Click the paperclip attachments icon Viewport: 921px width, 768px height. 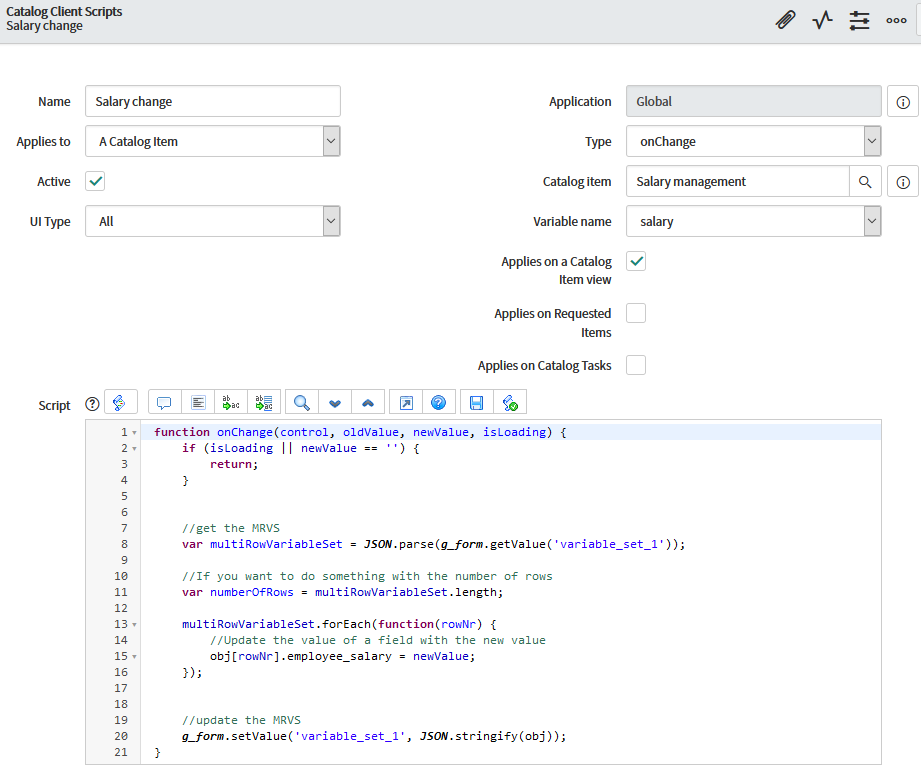[786, 20]
